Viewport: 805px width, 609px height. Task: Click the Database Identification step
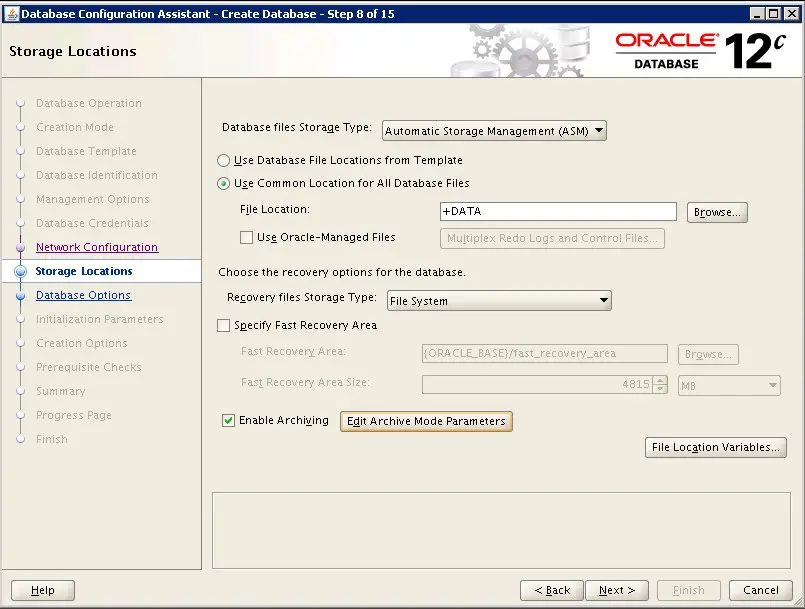(x=97, y=175)
